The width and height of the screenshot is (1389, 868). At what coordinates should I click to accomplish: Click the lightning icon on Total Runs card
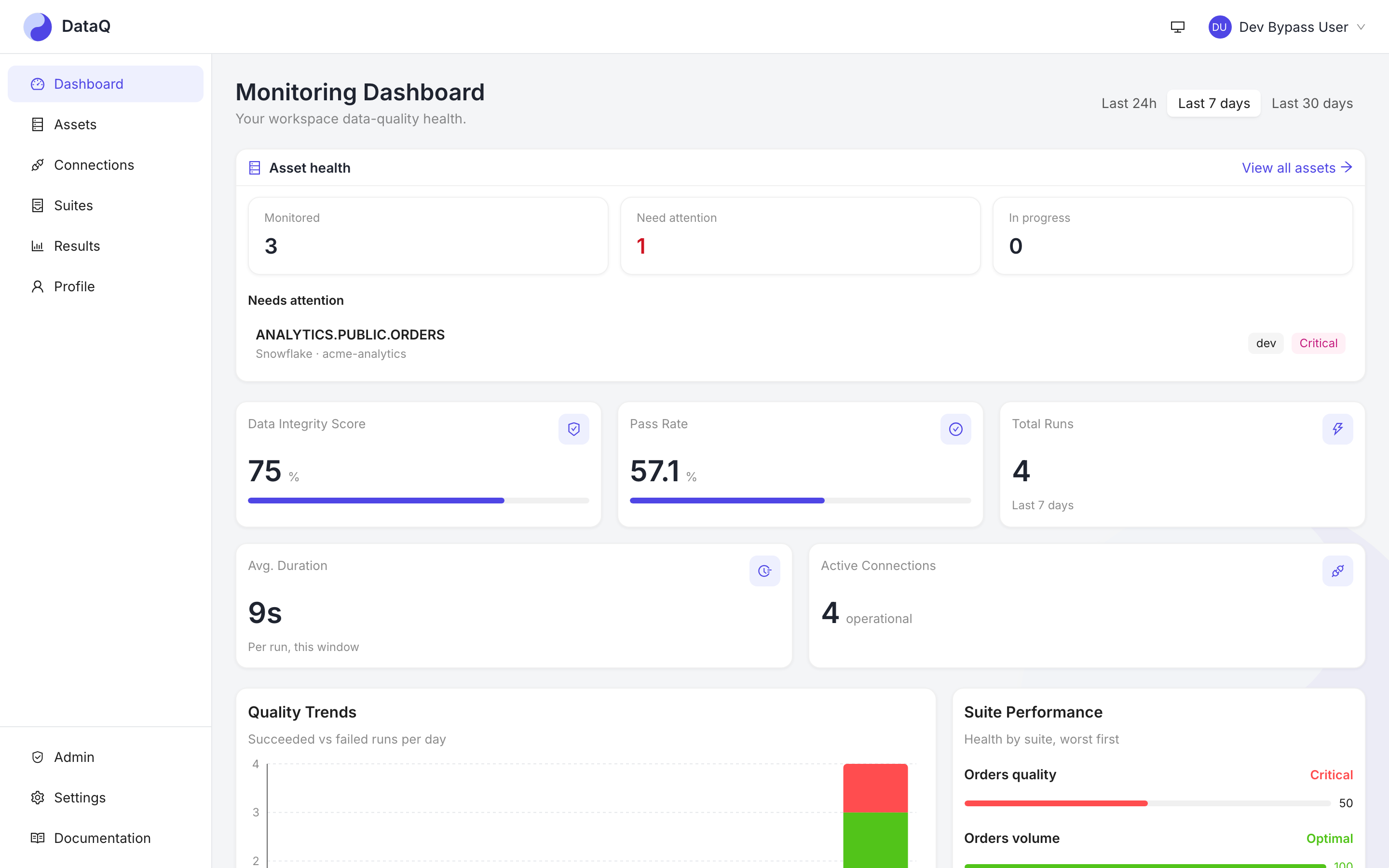tap(1337, 429)
